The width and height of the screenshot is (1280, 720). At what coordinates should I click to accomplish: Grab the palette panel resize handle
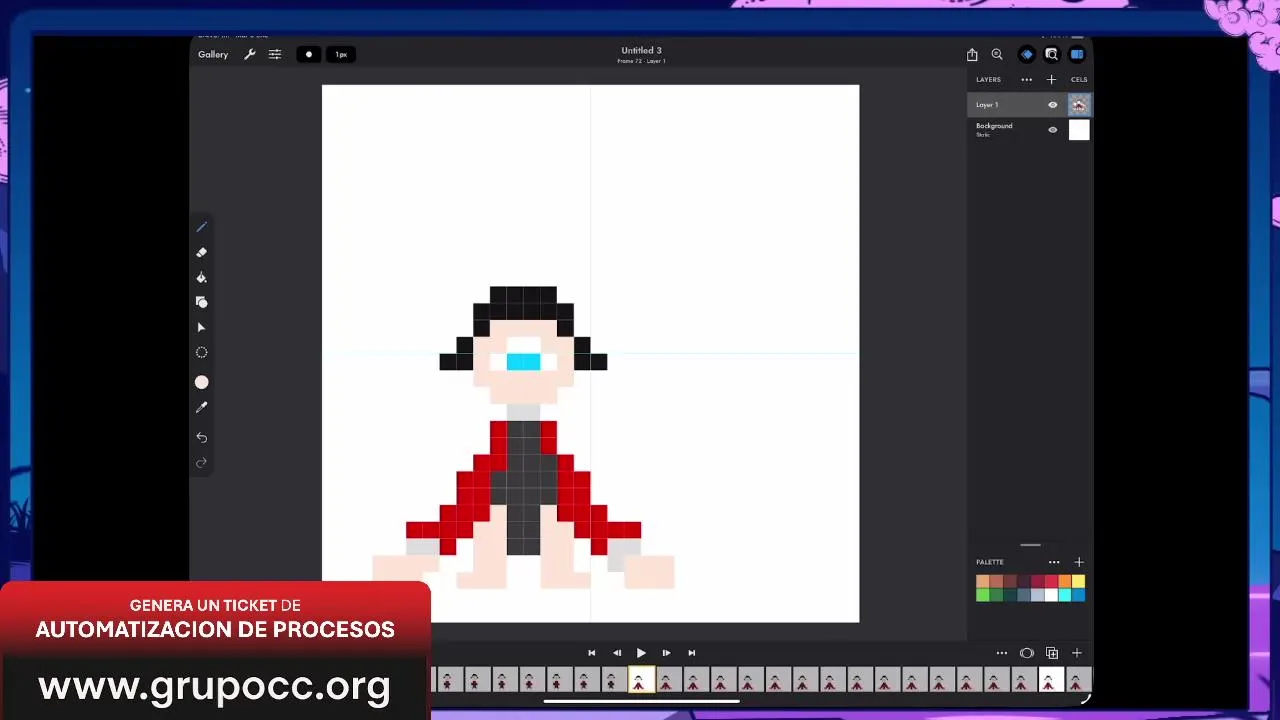click(1030, 545)
